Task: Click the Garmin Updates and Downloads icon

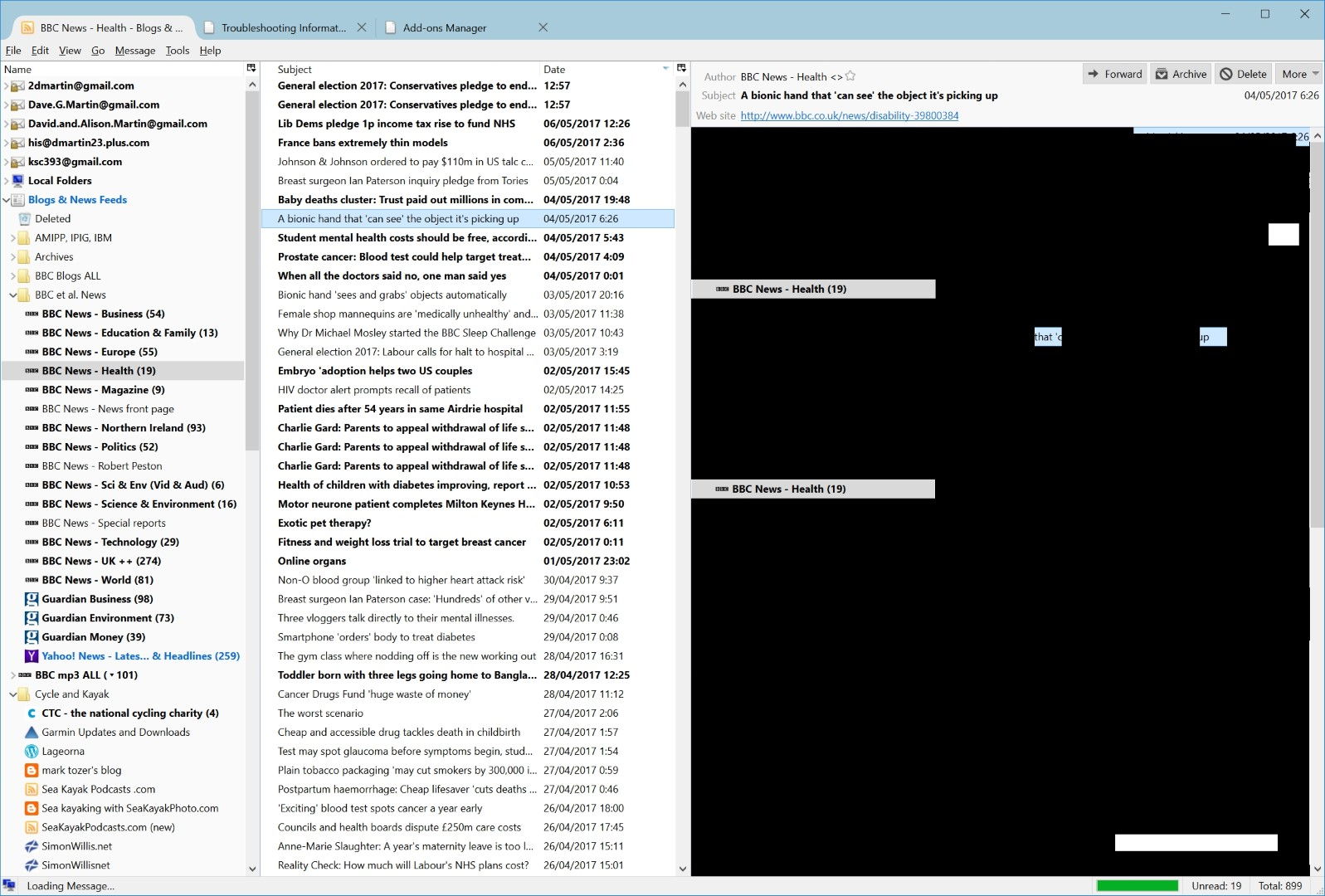Action: coord(32,733)
